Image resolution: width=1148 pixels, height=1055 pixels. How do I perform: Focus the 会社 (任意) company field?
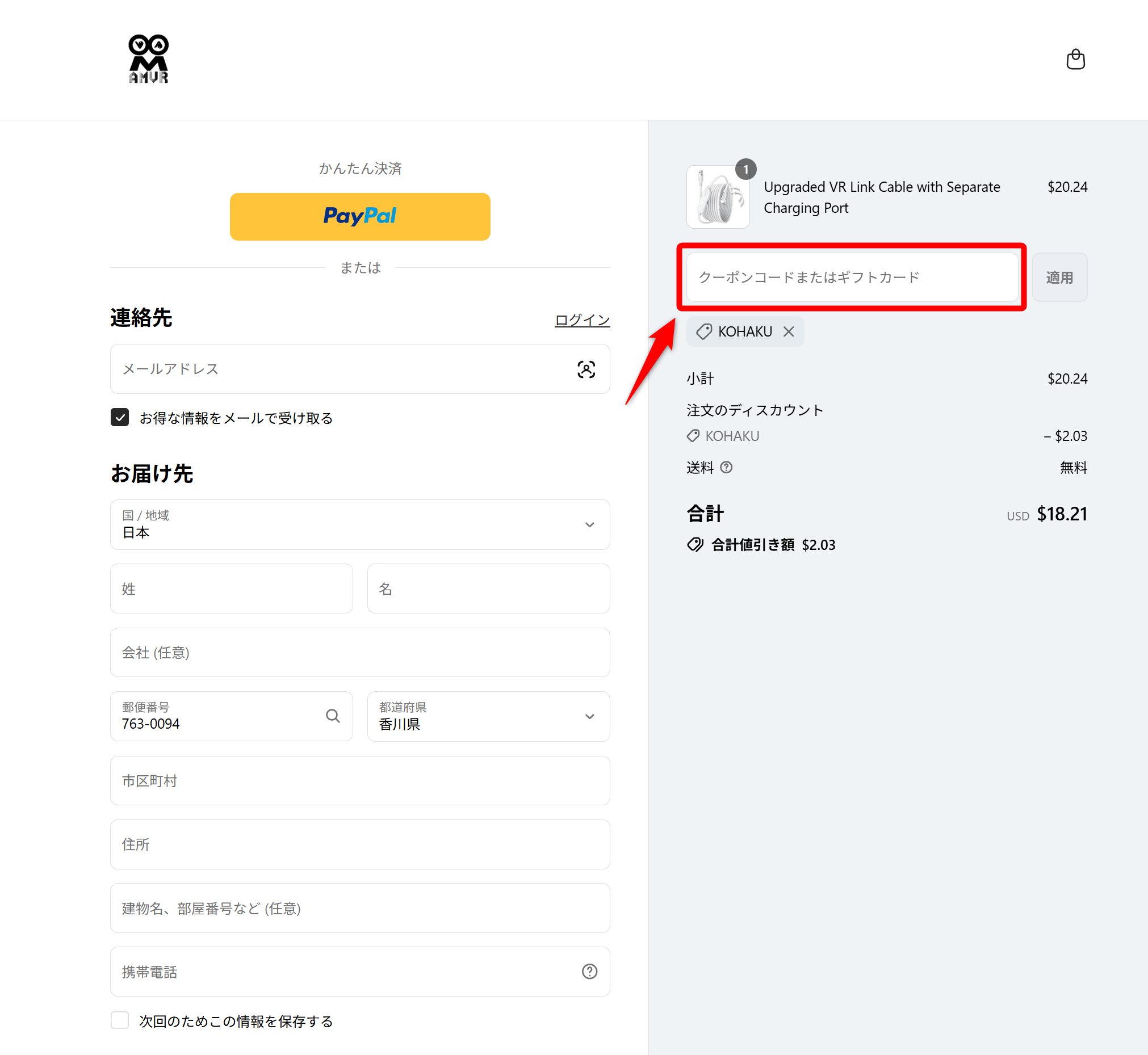tap(360, 653)
